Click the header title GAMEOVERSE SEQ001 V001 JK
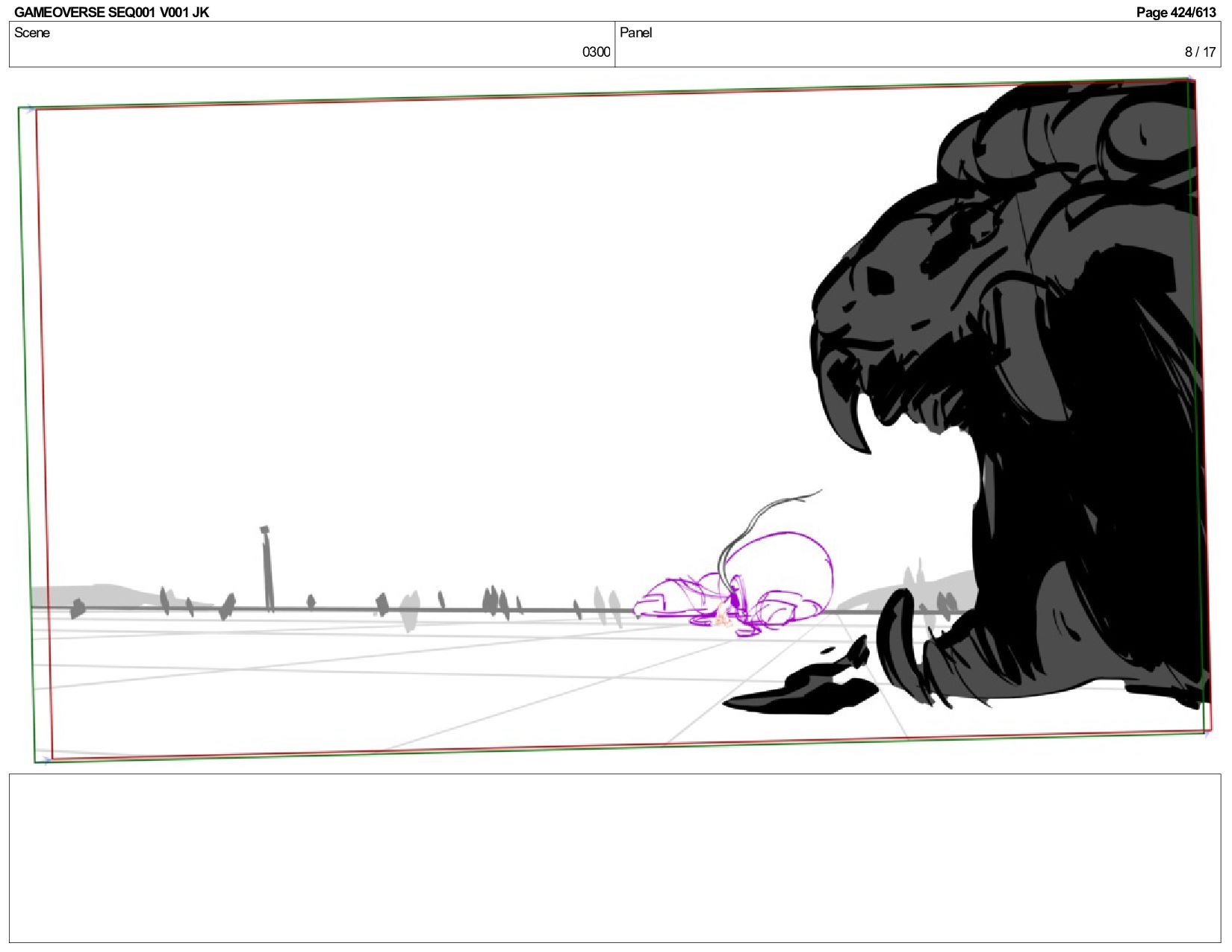 111,12
